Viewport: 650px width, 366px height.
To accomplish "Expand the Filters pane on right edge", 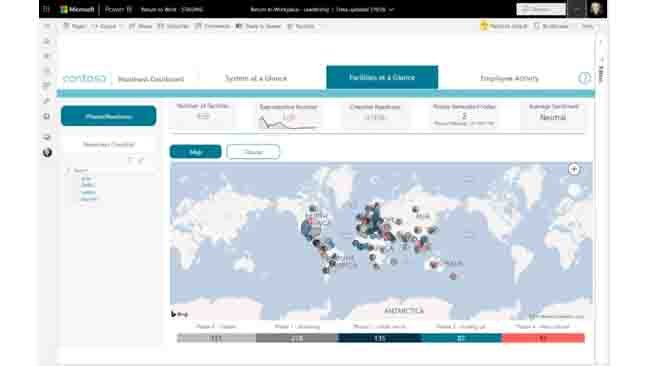I will pos(601,73).
